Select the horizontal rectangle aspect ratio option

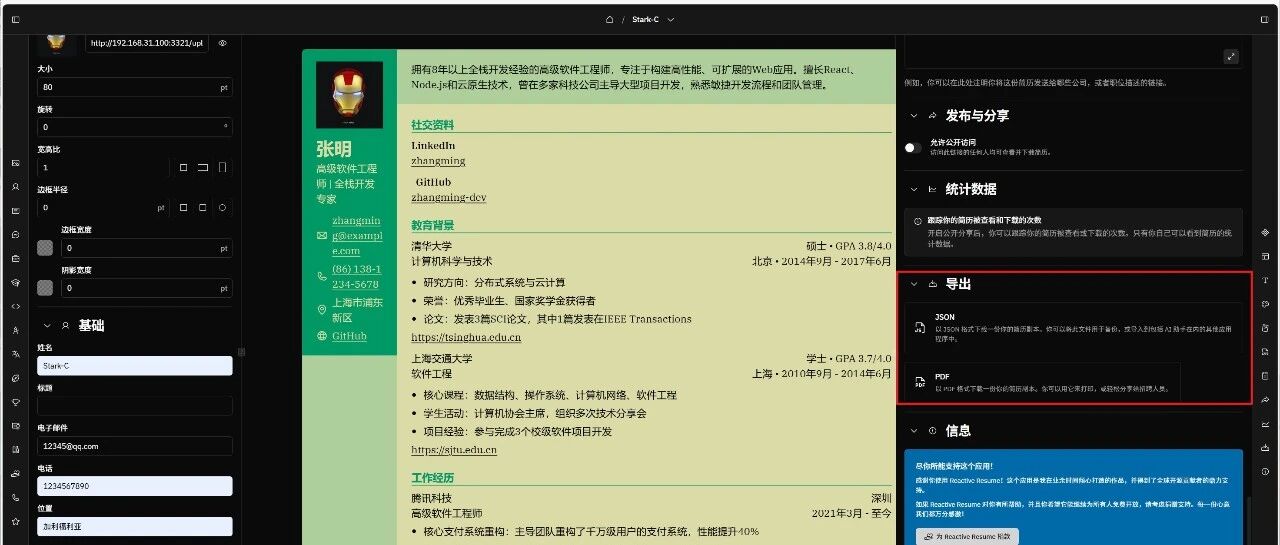click(x=203, y=167)
